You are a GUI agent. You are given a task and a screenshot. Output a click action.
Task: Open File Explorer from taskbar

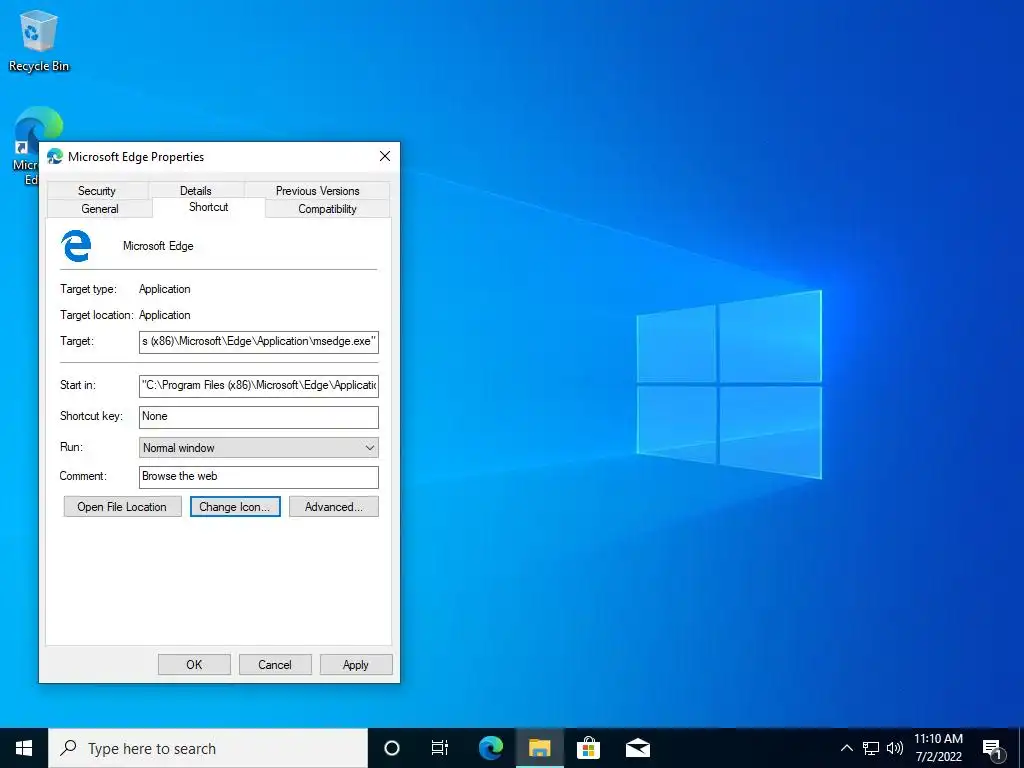click(539, 748)
